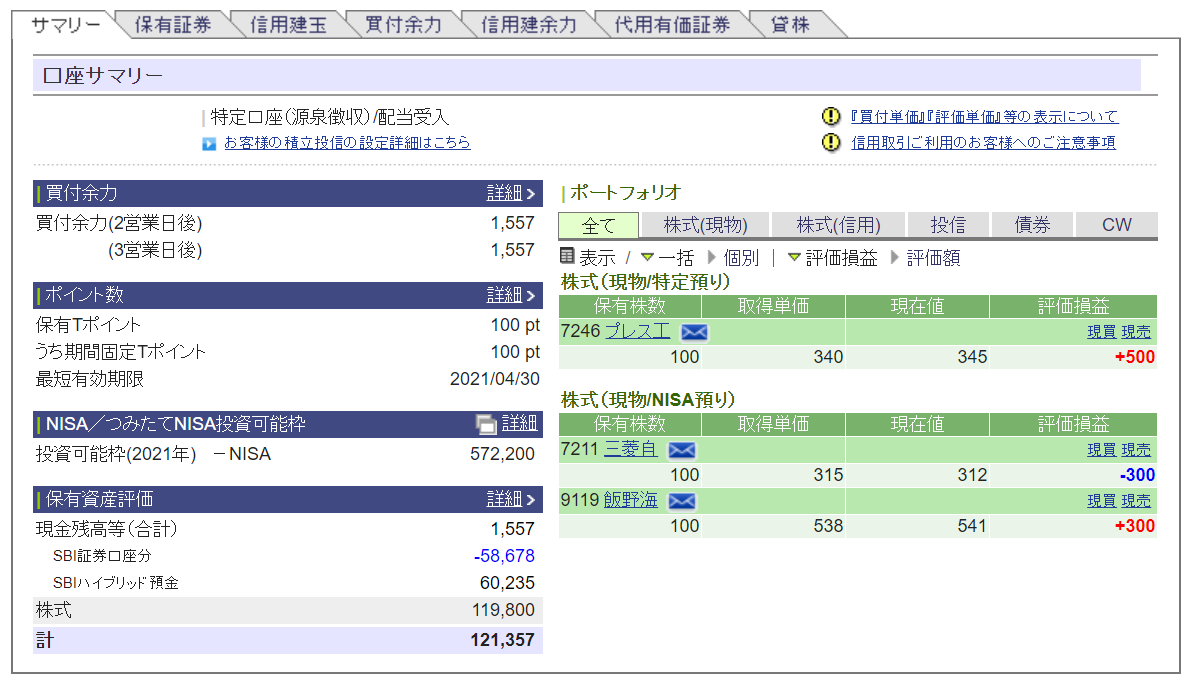Click 現売 for 7211 三菱自
This screenshot has width=1190, height=683.
click(x=1136, y=450)
